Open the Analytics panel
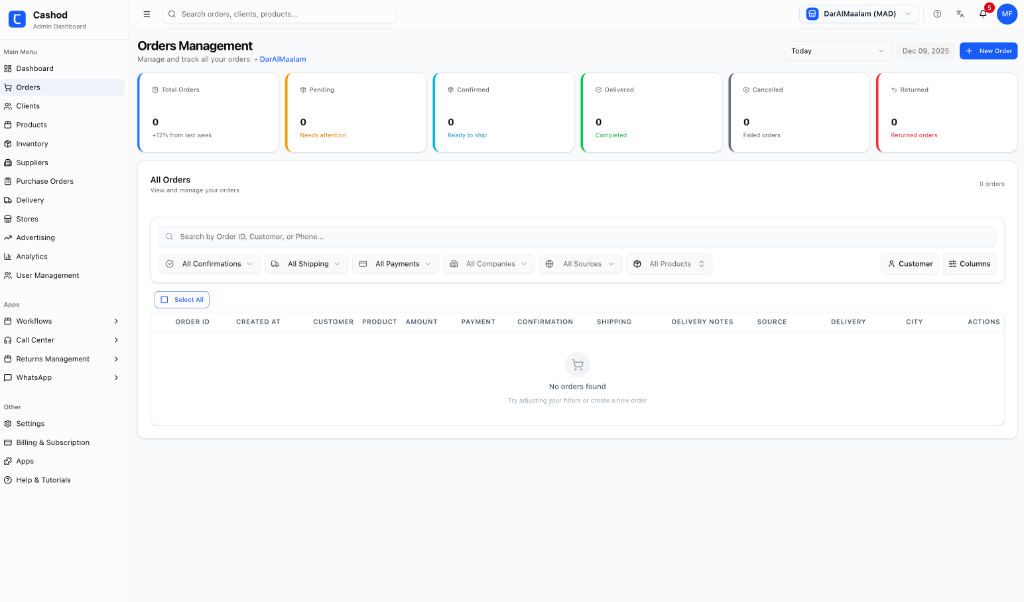Screen dimensions: 1024x602 tap(33, 256)
